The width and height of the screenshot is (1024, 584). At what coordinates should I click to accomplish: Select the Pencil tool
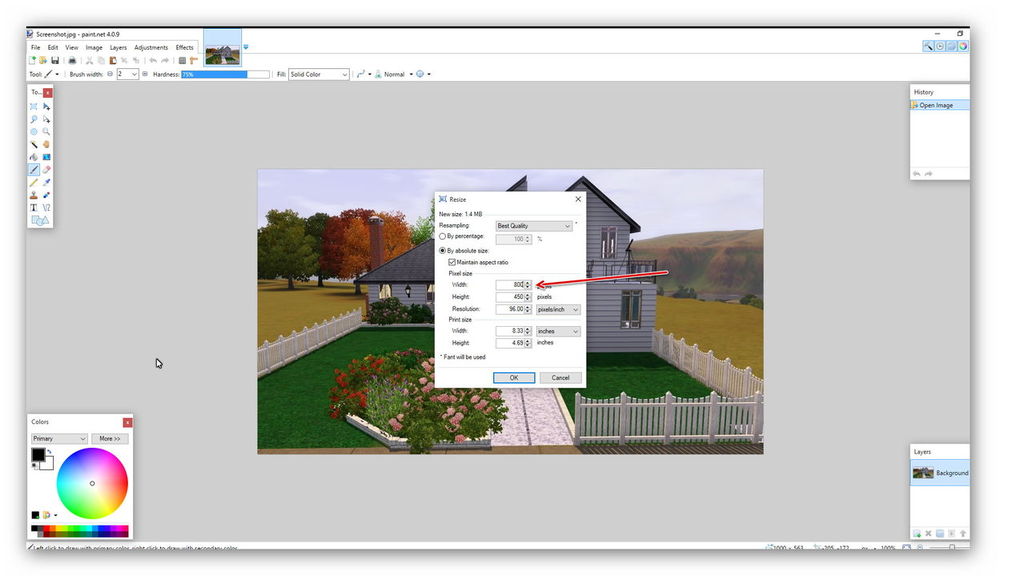34,182
